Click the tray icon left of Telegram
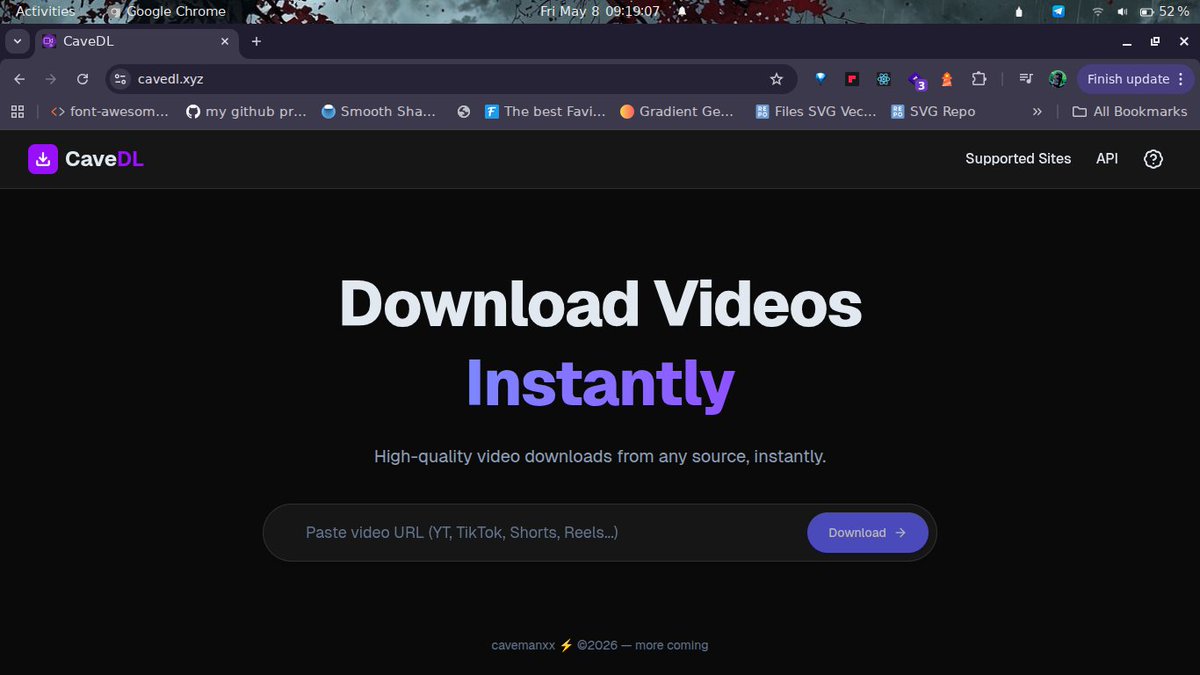 [1019, 11]
